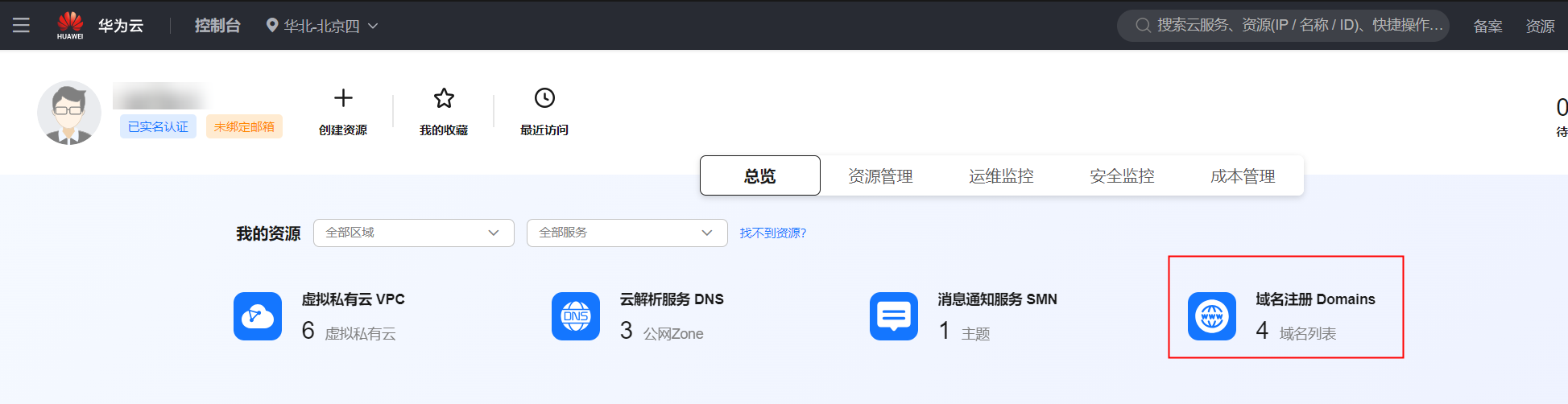Screen dimensions: 1568x404
Task: Click the 我的收藏 label
Action: point(444,130)
